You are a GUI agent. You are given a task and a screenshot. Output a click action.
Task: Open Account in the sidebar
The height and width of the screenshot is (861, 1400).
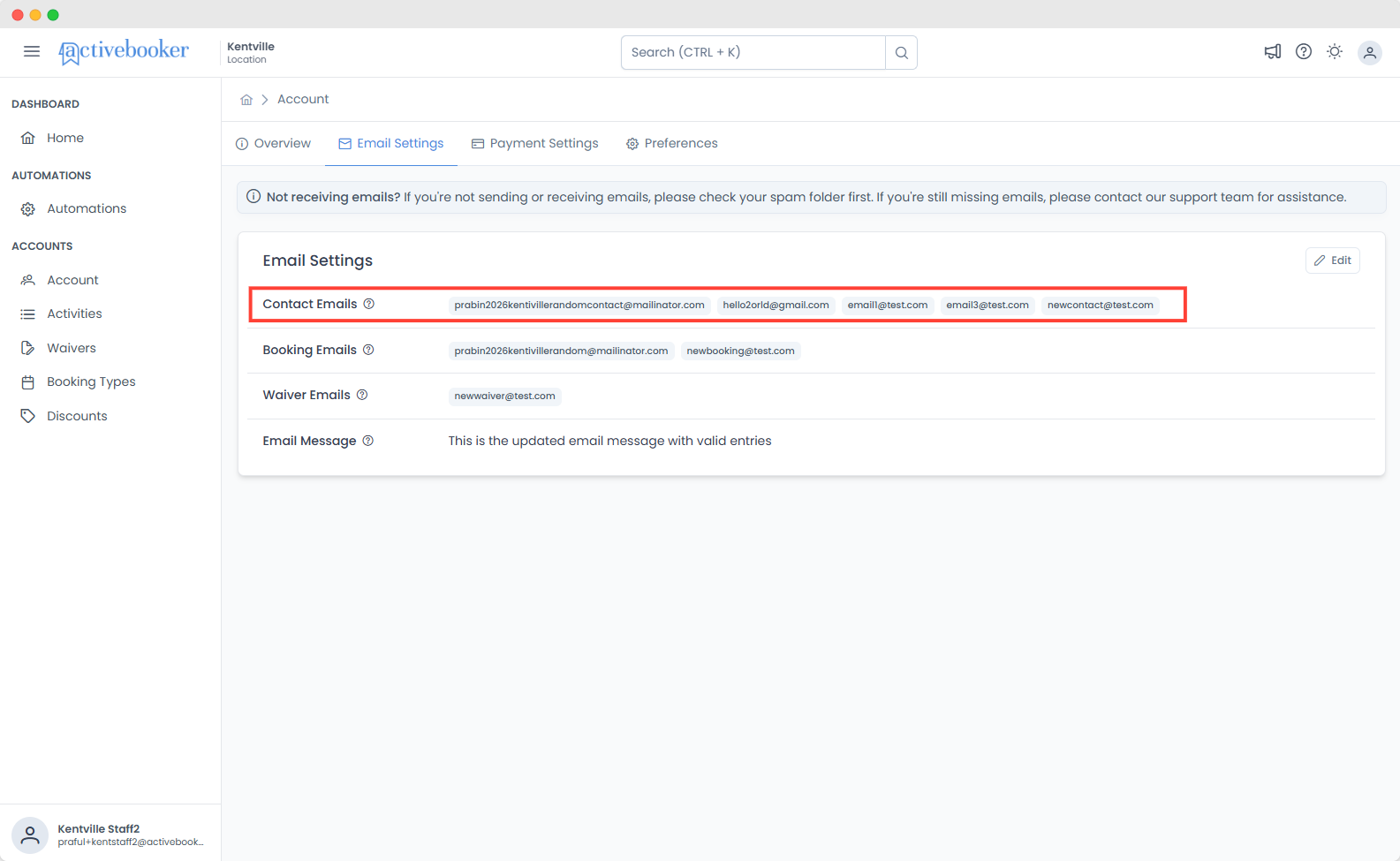tap(72, 280)
